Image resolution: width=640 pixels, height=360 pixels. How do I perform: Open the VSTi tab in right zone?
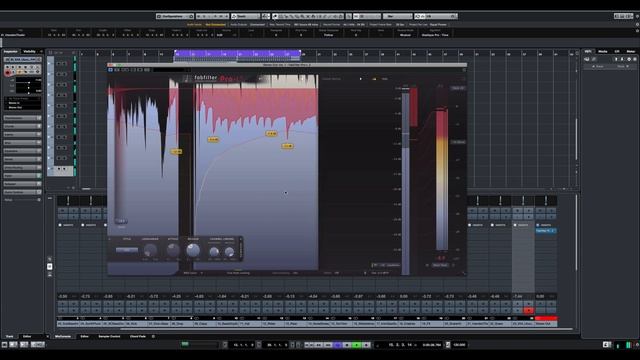pos(588,51)
